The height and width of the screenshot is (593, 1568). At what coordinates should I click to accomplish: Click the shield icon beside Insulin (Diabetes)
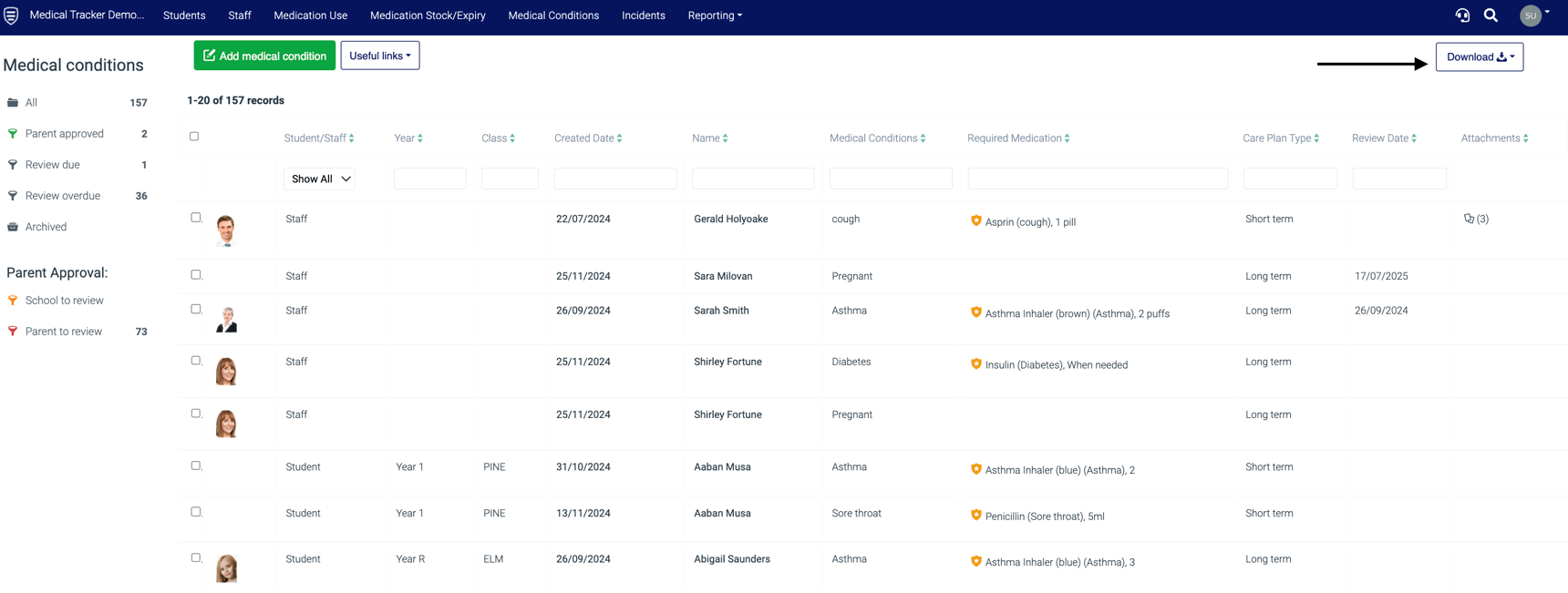point(975,363)
